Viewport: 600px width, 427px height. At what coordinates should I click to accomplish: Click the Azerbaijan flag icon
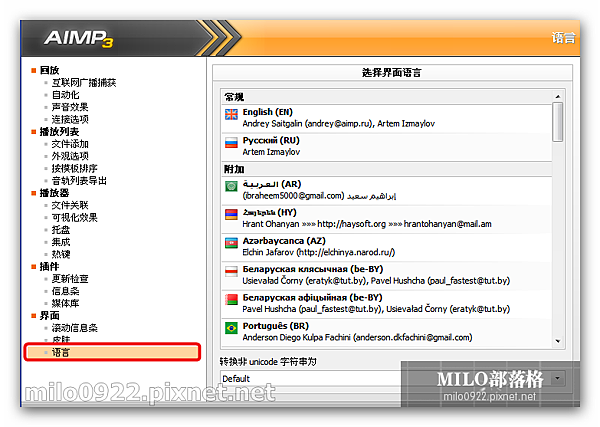(x=231, y=243)
